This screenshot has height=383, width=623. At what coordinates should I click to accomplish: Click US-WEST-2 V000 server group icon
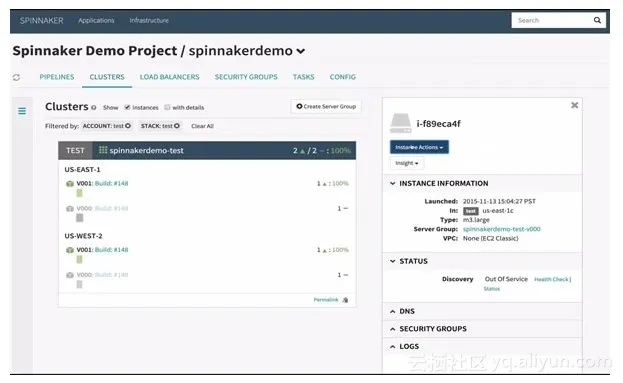point(70,275)
